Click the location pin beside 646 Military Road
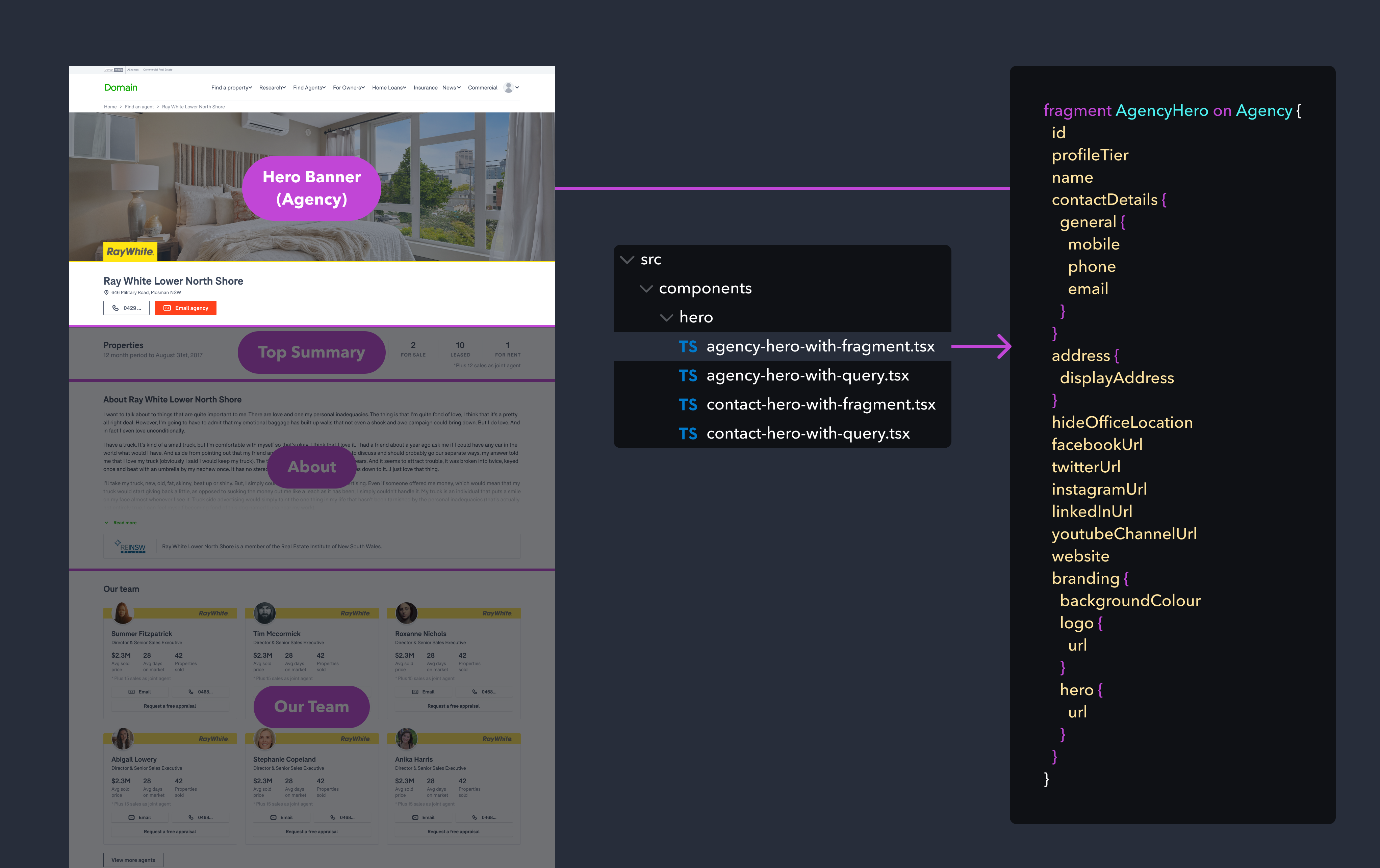Viewport: 1380px width, 868px height. click(106, 293)
